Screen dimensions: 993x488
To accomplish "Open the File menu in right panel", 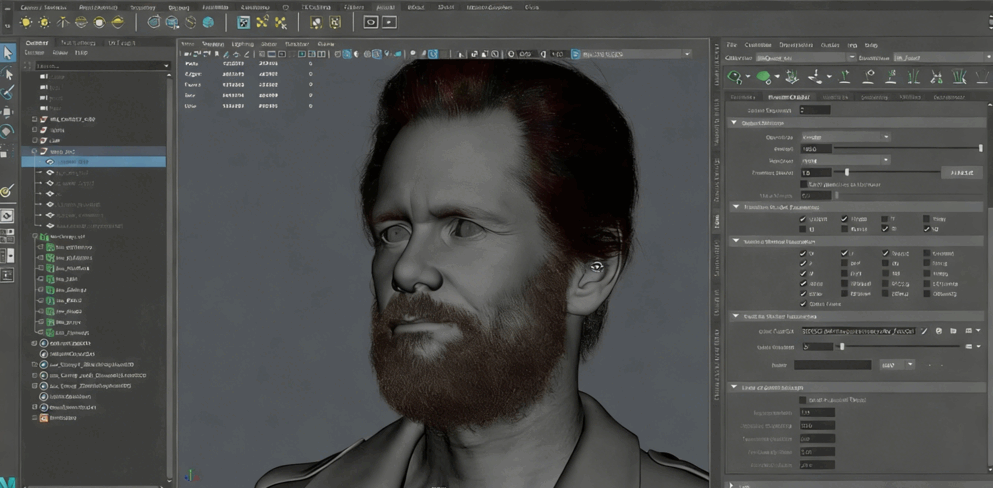I will pos(732,45).
